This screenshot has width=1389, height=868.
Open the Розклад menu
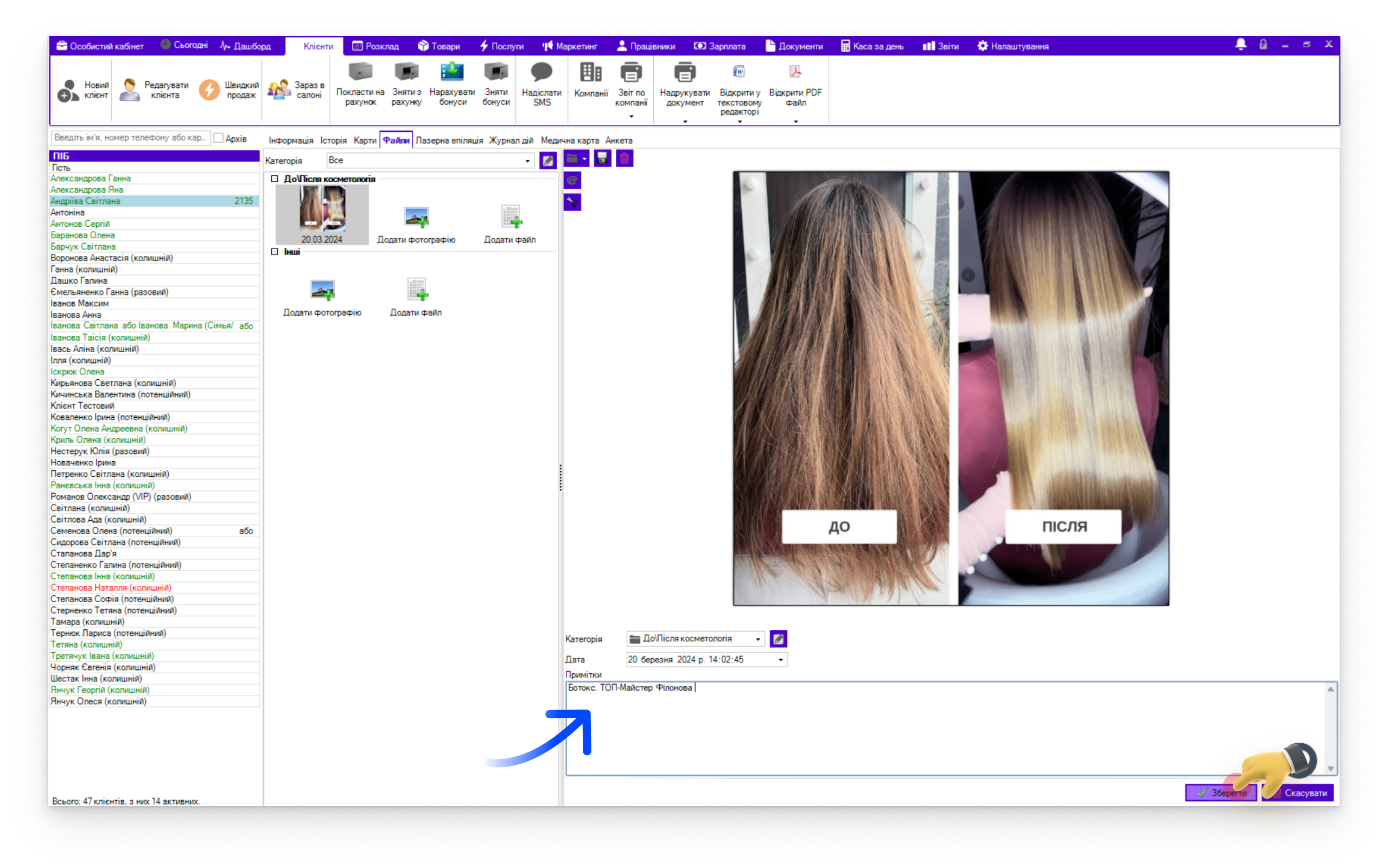point(376,46)
